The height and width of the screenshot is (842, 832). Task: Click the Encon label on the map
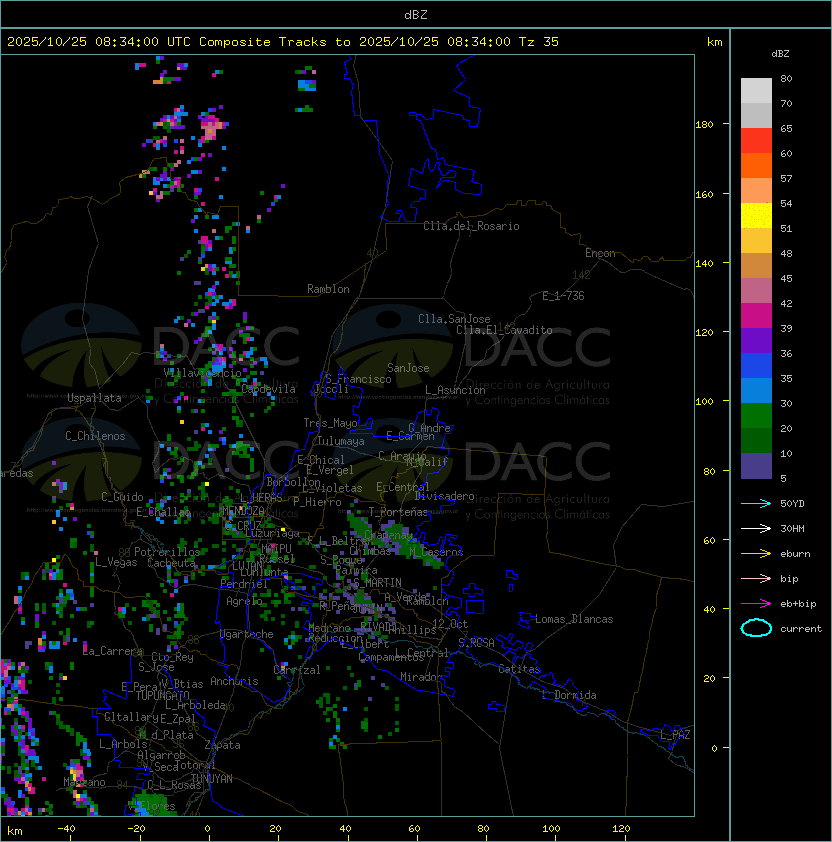click(600, 253)
